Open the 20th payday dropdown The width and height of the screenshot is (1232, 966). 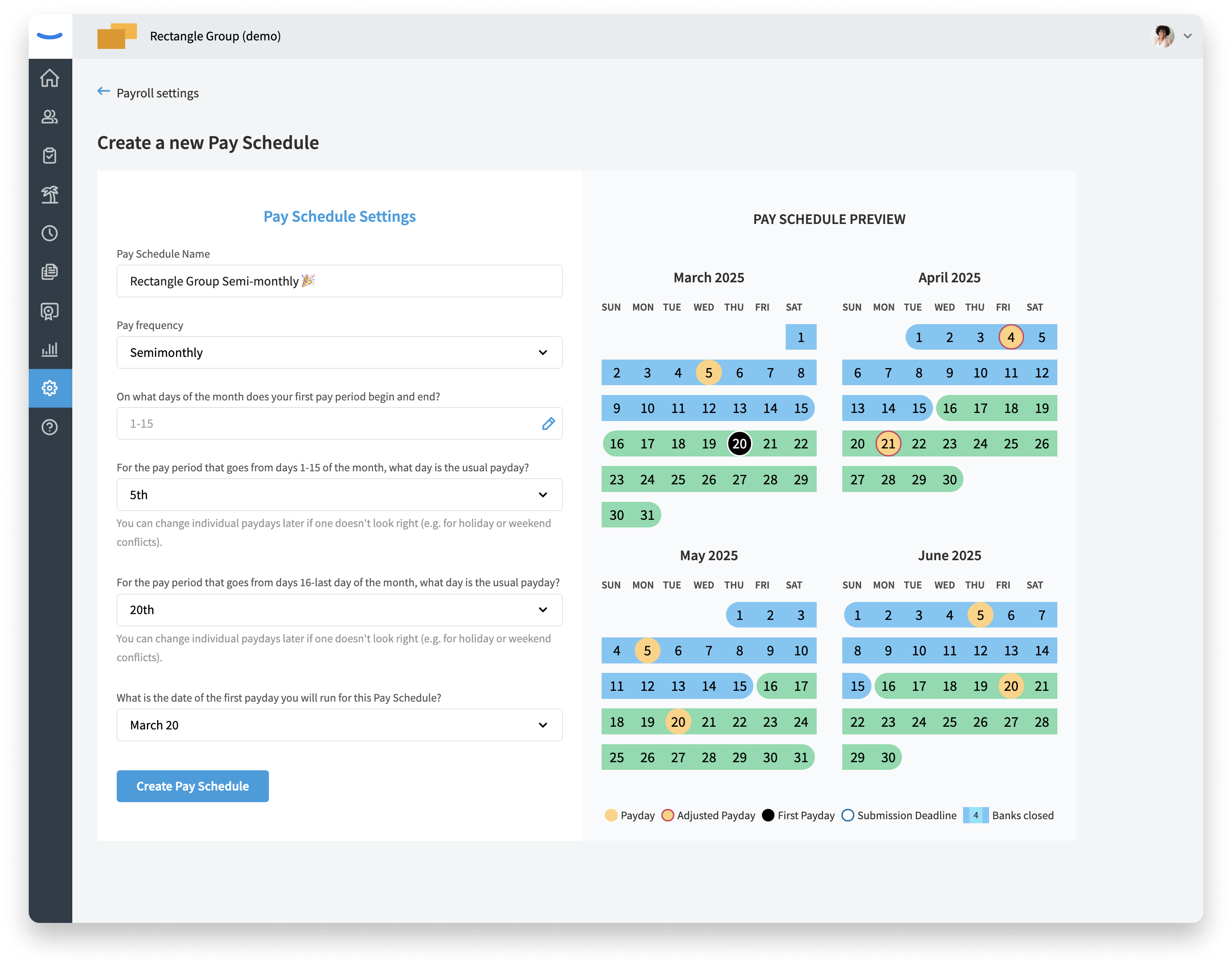[339, 610]
